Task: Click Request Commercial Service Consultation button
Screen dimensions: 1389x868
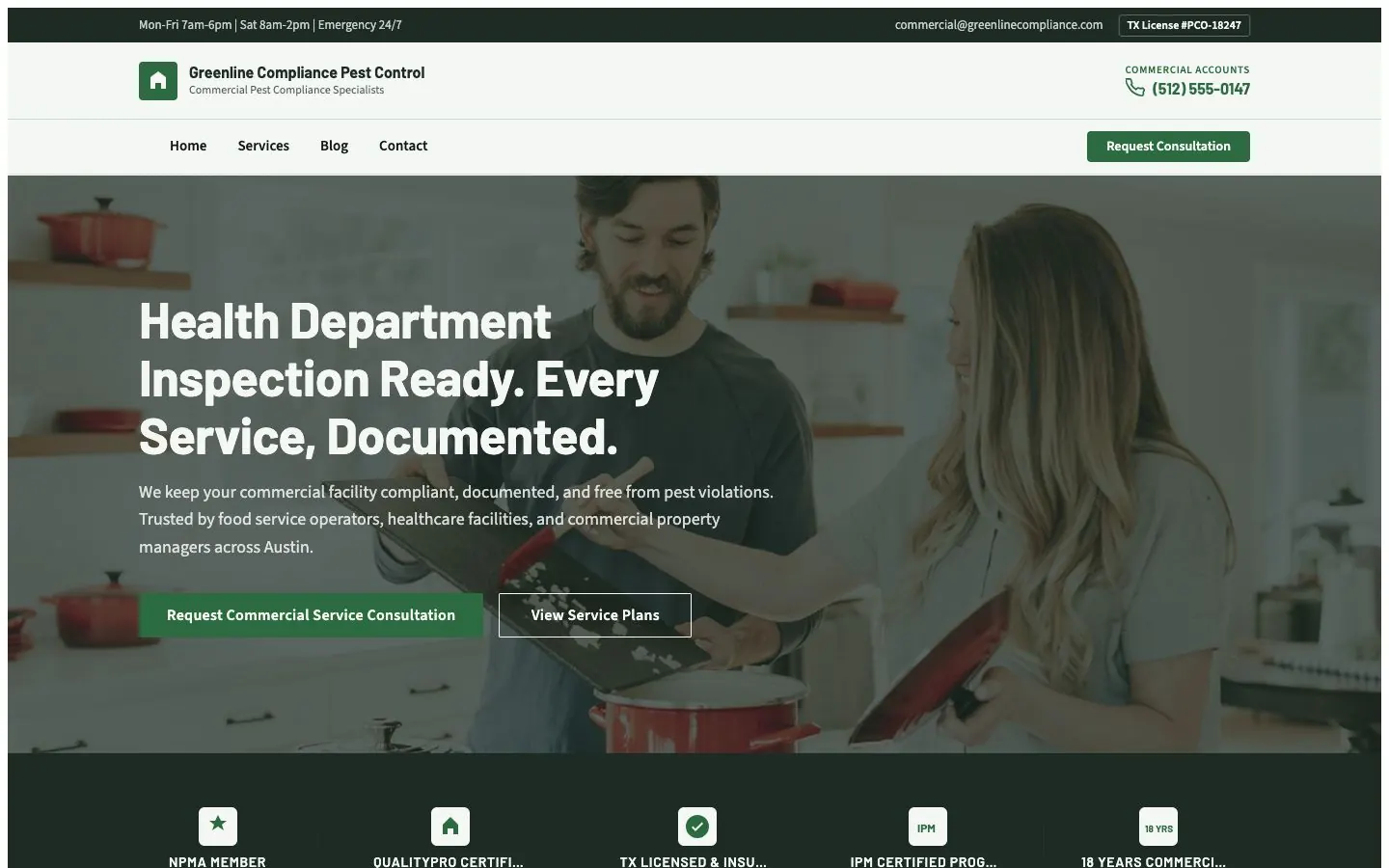Action: pyautogui.click(x=311, y=615)
